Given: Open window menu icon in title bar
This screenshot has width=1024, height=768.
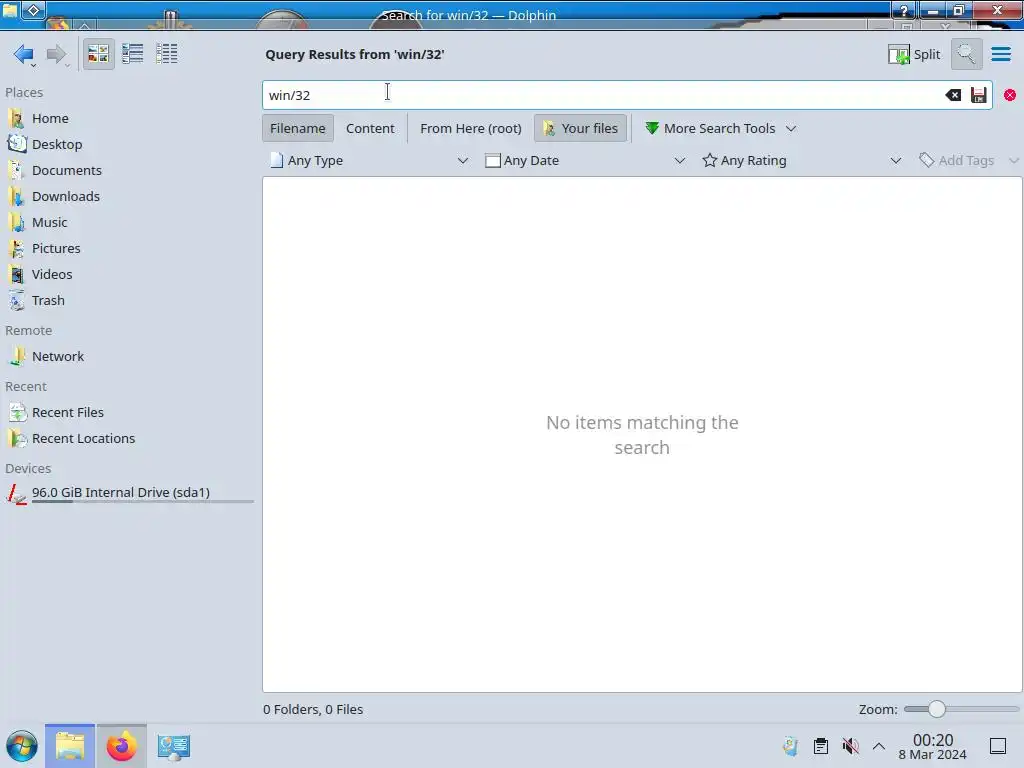Looking at the screenshot, I should click(10, 10).
